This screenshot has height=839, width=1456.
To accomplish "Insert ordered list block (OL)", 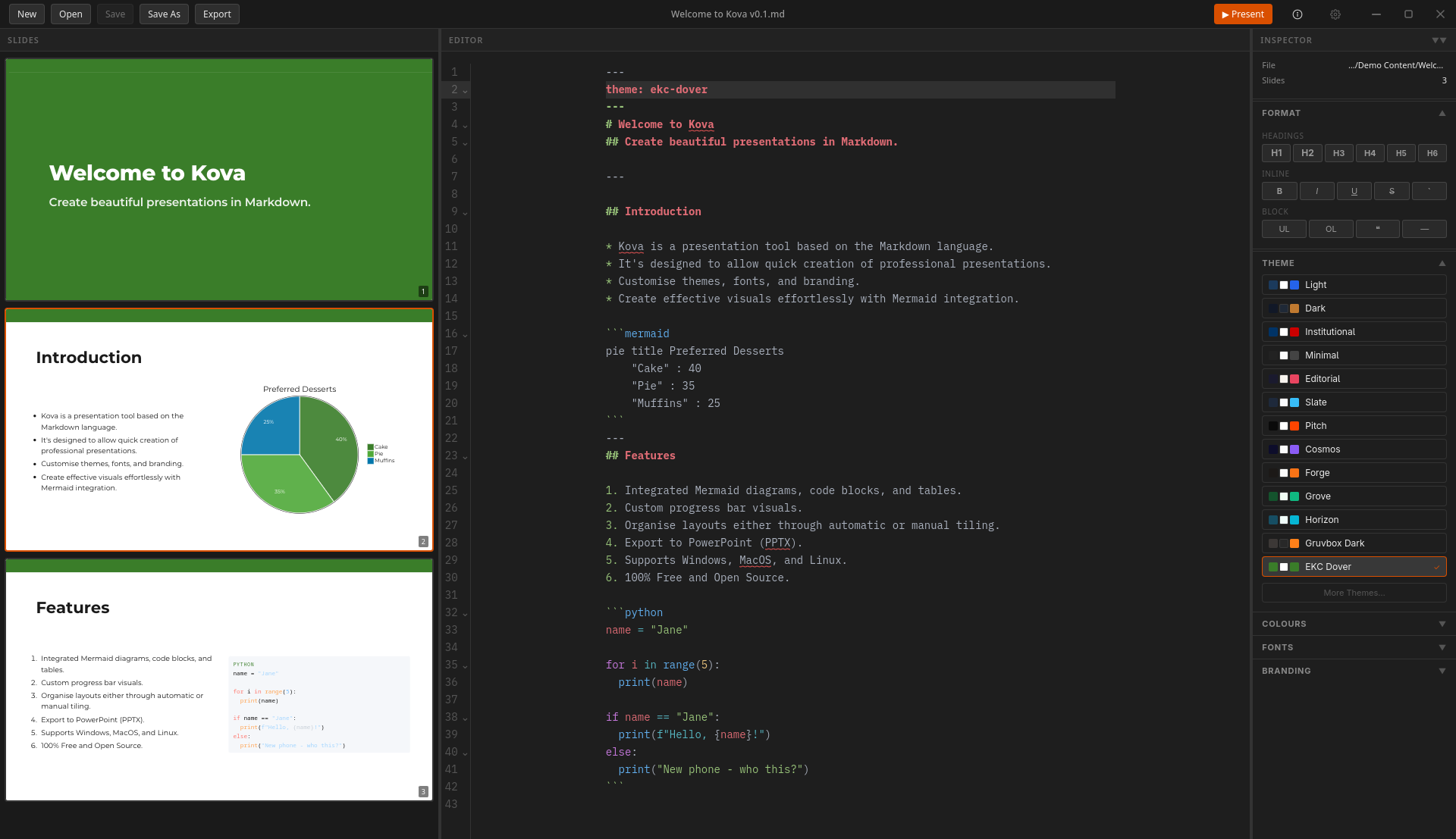I will tap(1331, 229).
